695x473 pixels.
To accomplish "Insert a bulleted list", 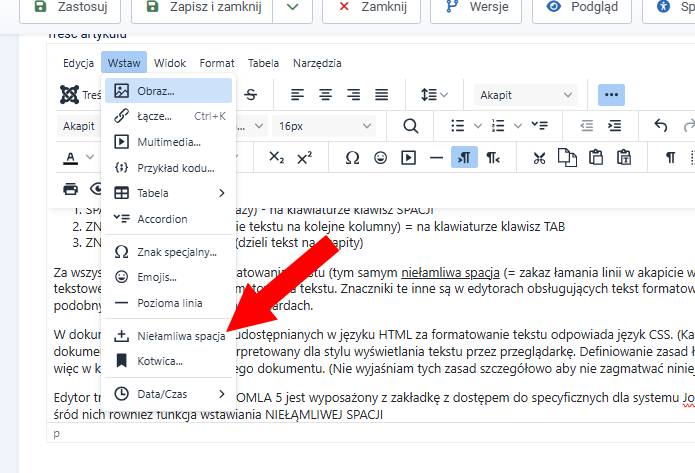I will tap(458, 126).
